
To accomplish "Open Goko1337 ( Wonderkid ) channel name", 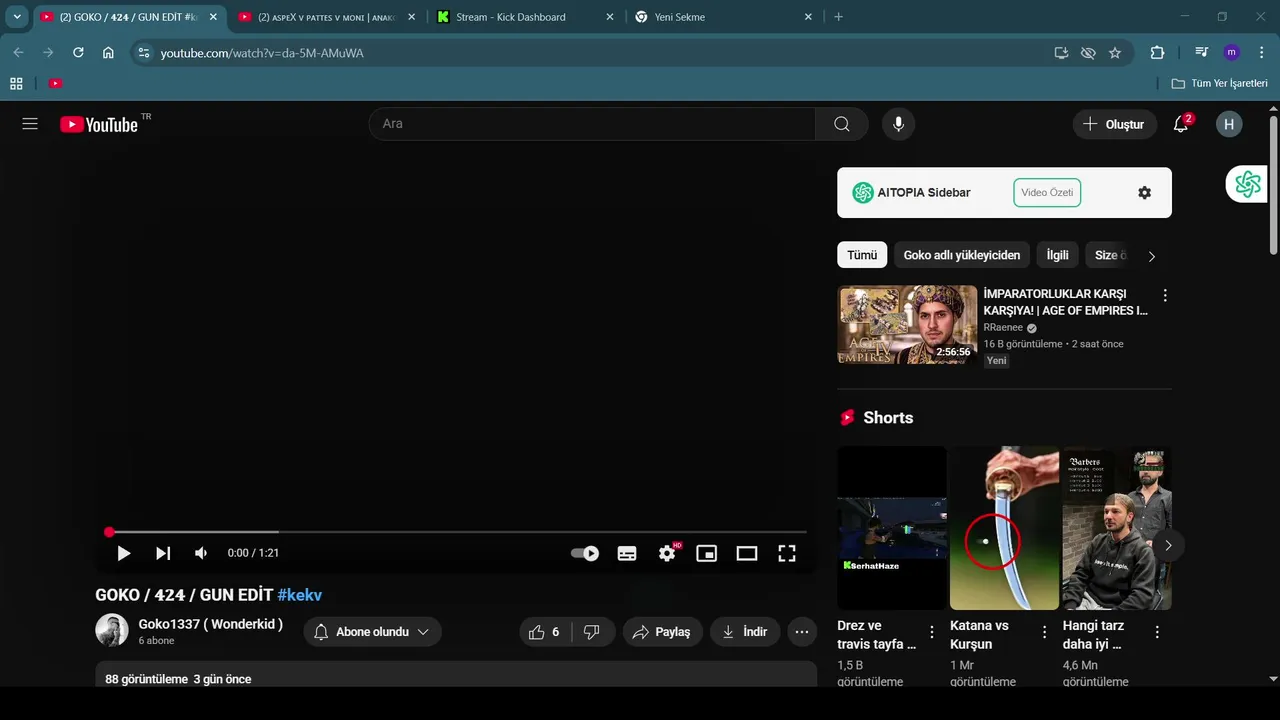I will (210, 624).
